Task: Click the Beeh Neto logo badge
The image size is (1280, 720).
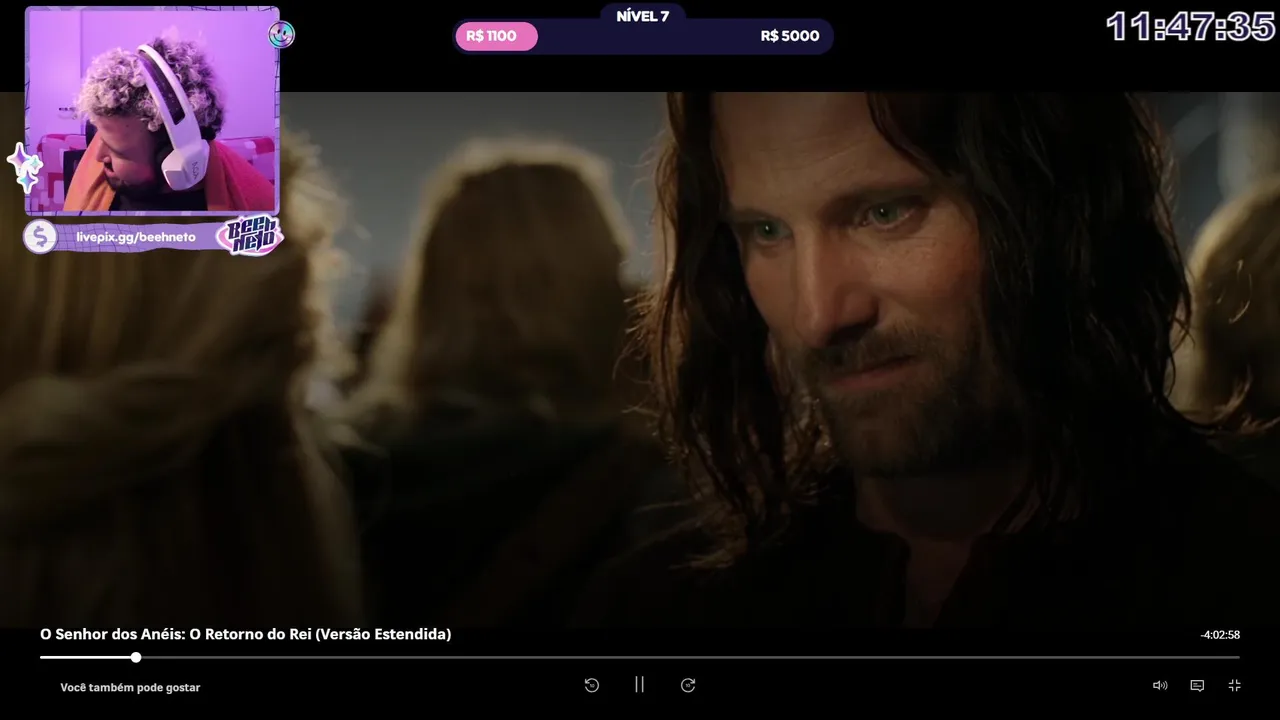Action: (250, 236)
